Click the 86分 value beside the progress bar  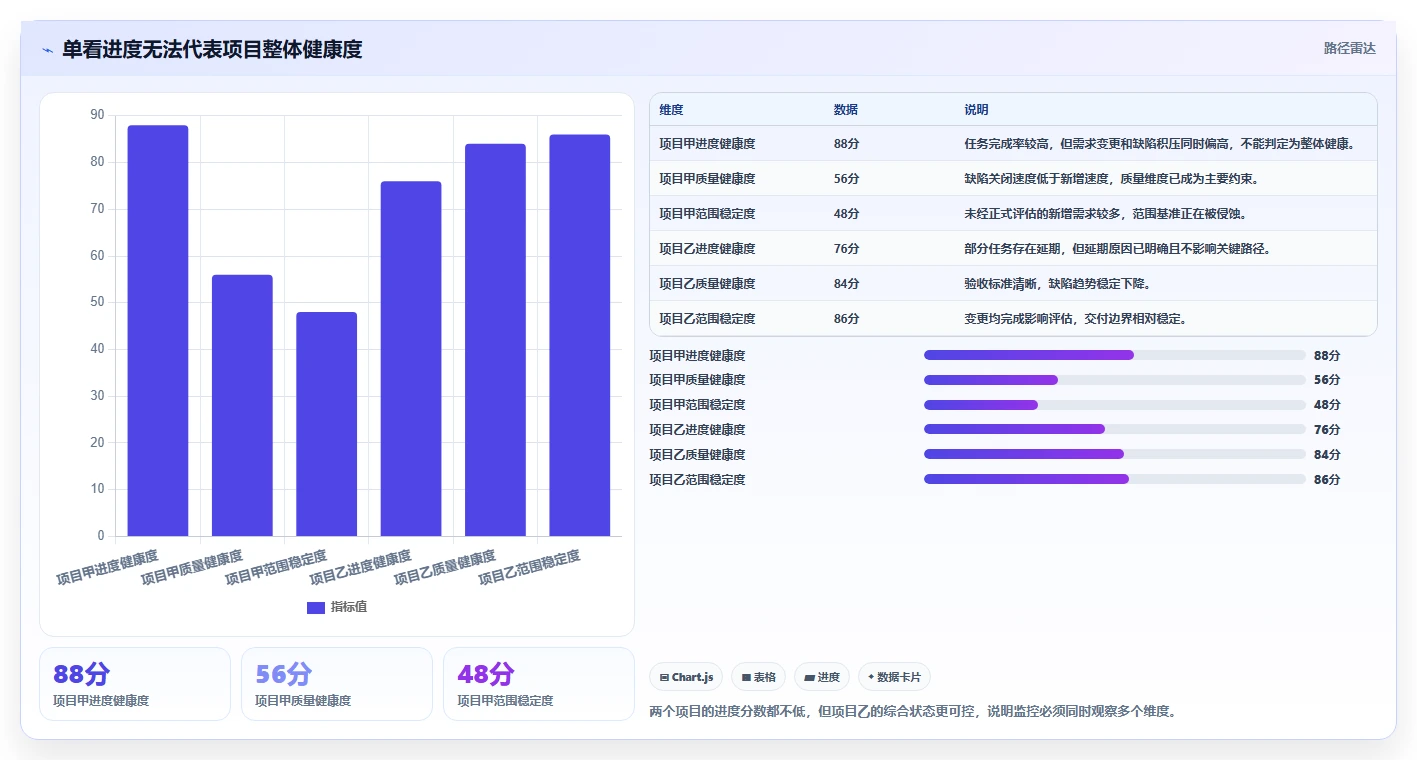pyautogui.click(x=1327, y=480)
